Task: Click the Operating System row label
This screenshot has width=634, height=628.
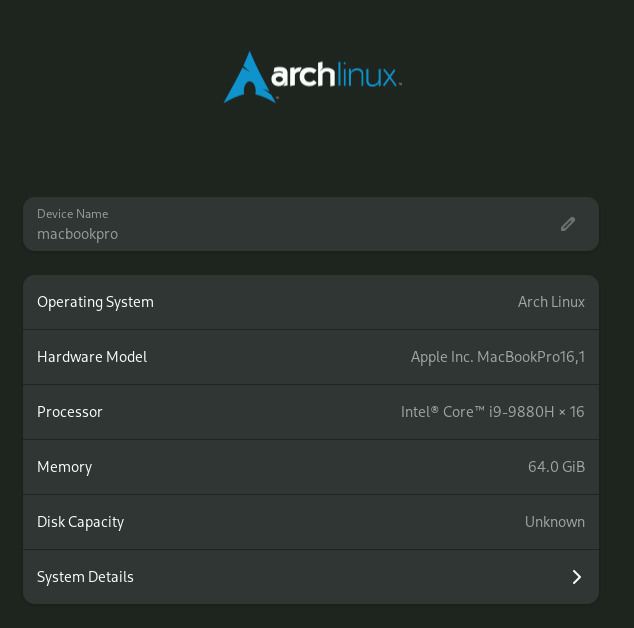Action: click(x=95, y=302)
